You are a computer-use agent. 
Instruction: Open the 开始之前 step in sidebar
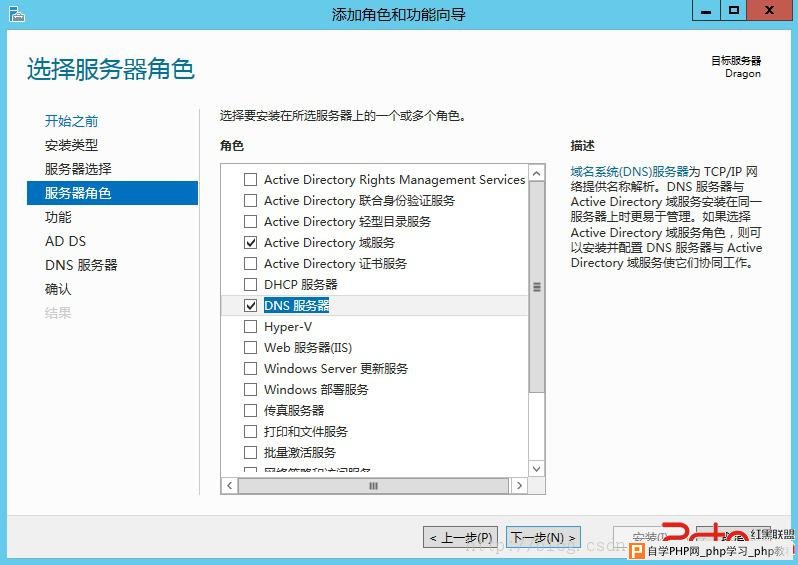[71, 121]
